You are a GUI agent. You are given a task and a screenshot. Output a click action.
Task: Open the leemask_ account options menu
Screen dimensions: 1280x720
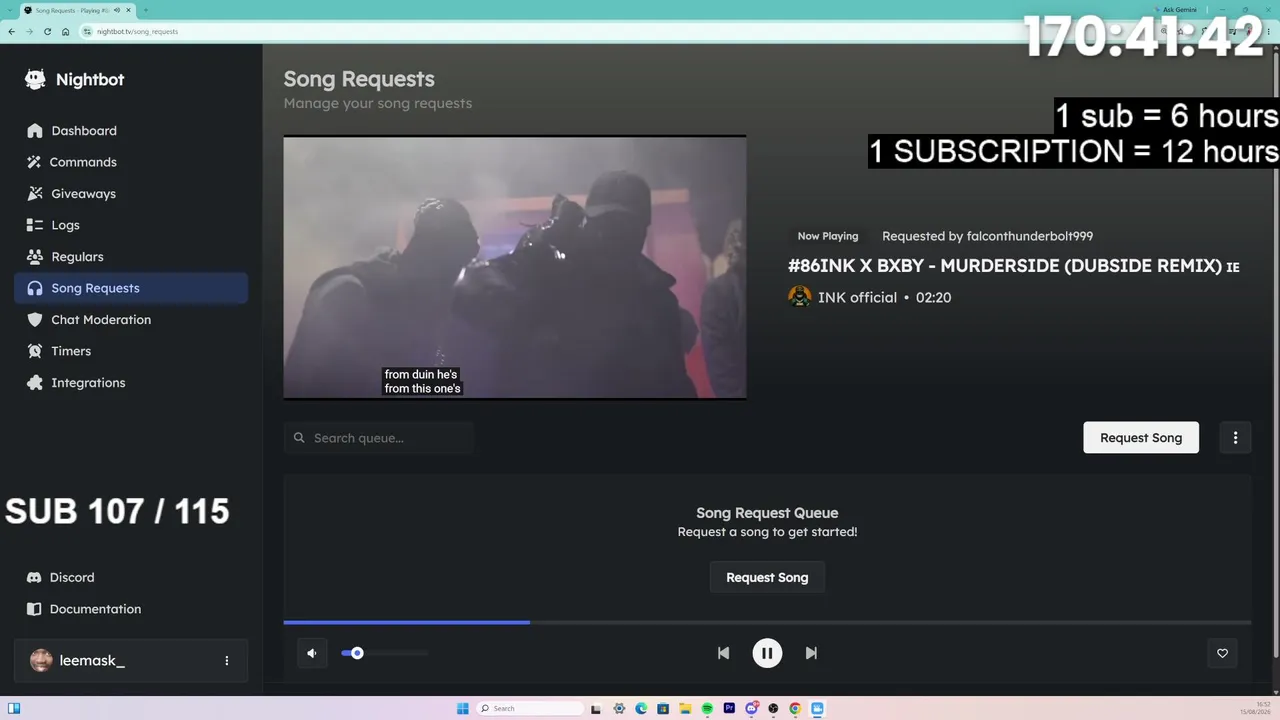pos(227,661)
